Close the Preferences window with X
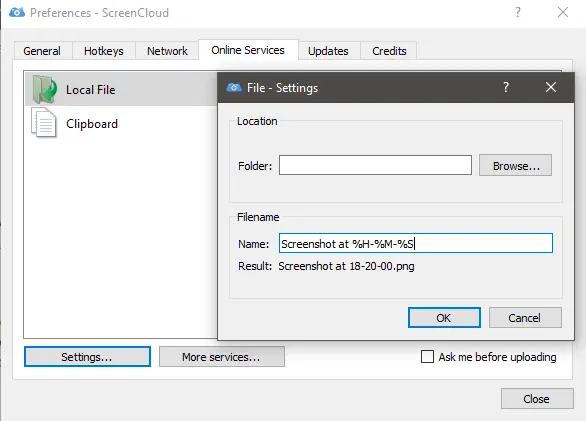The image size is (586, 421). [x=563, y=12]
